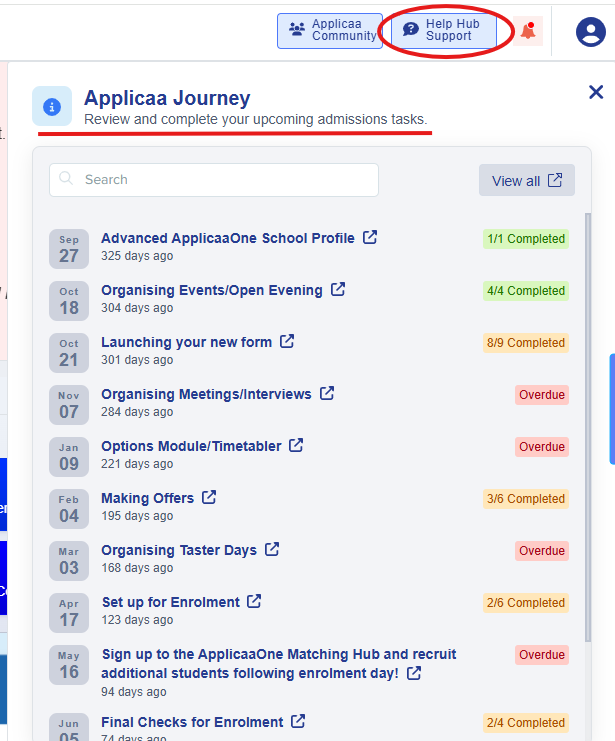
Task: Click the 1/1 Completed status badge
Action: [x=526, y=239]
